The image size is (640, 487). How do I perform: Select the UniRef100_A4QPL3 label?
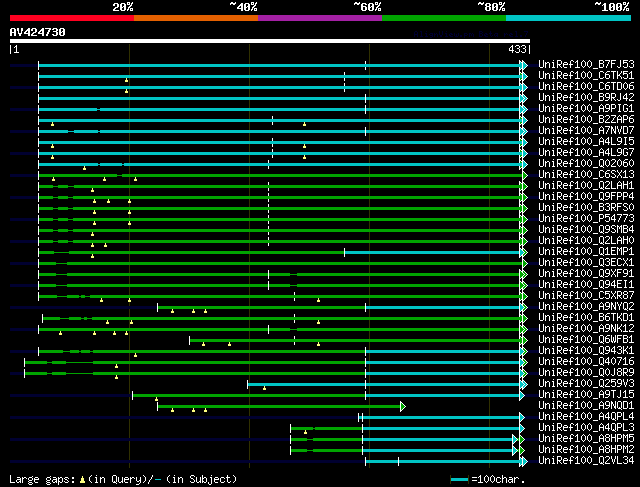586,428
